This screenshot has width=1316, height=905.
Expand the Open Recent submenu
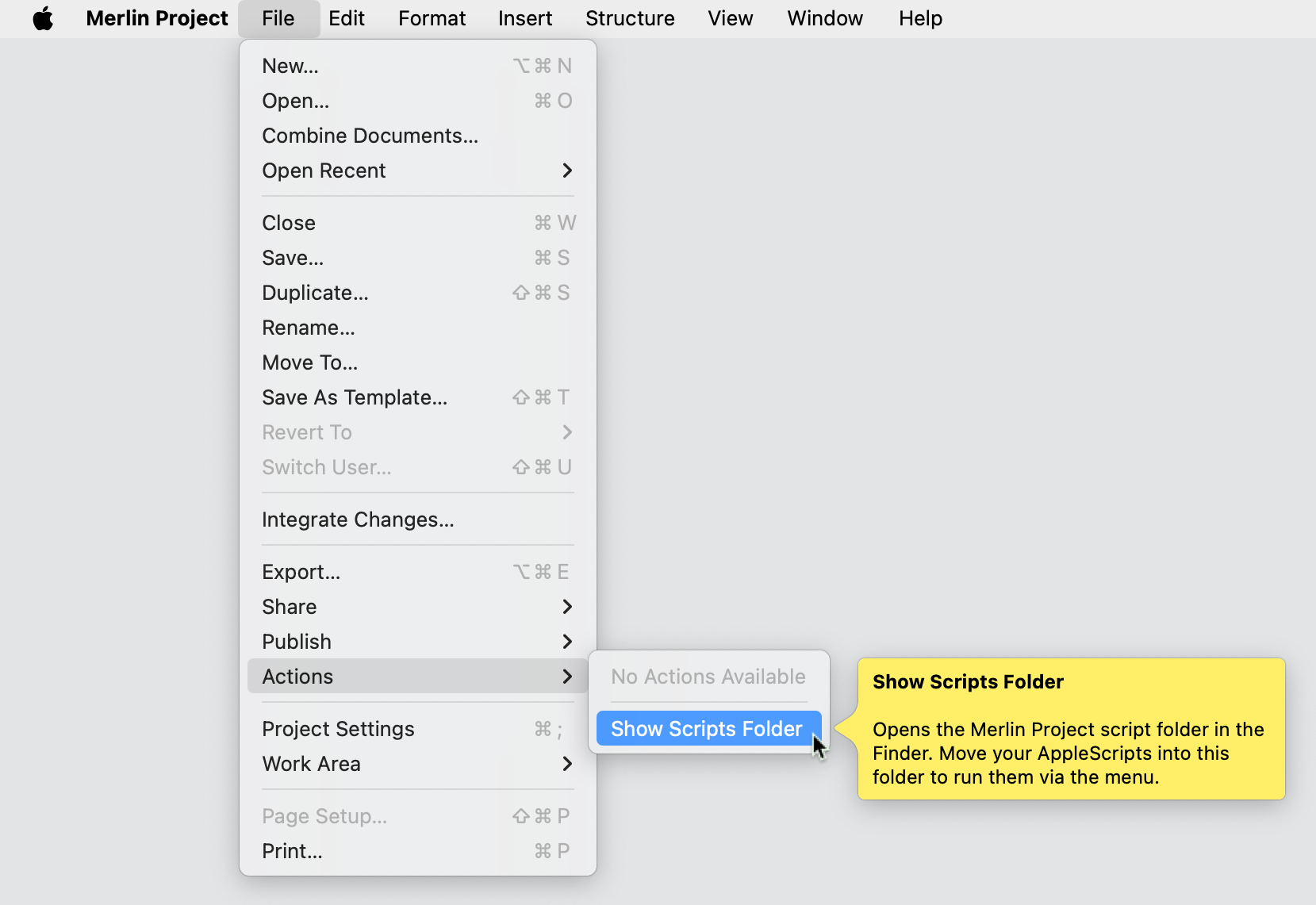pos(418,171)
